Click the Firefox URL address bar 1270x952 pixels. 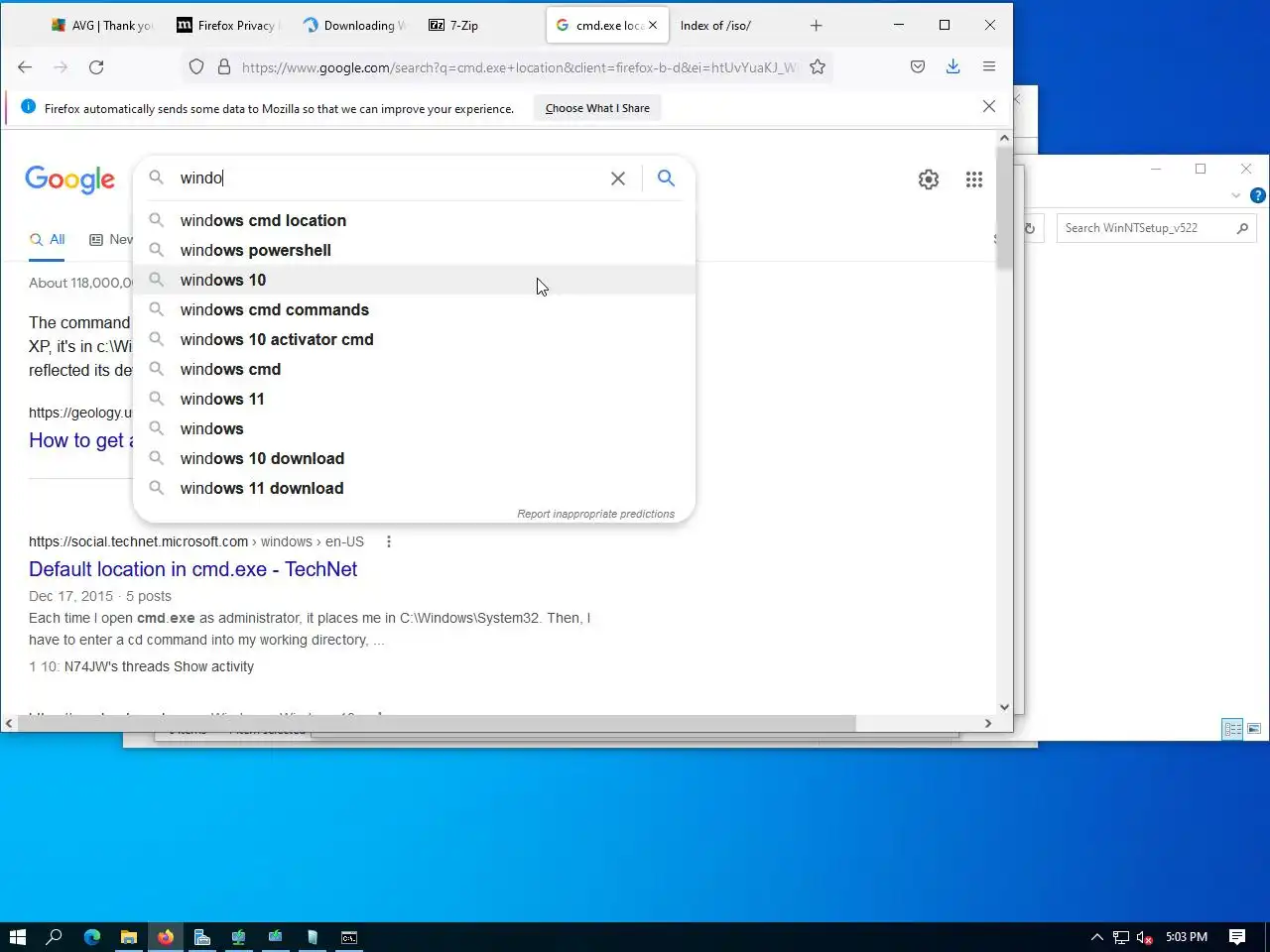(x=518, y=67)
